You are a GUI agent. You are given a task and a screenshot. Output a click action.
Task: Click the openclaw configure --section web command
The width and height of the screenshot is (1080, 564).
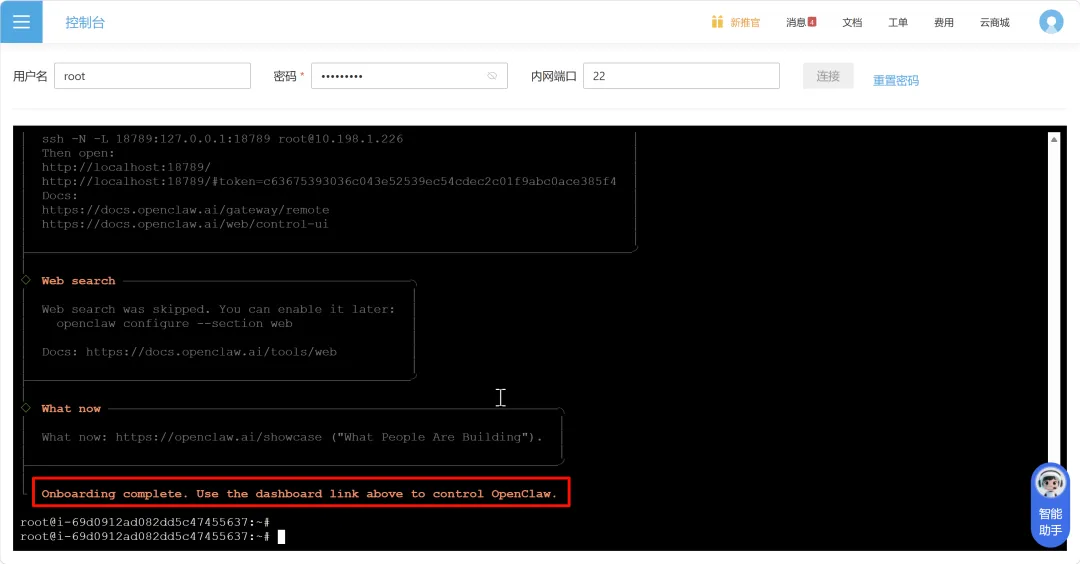pos(174,324)
